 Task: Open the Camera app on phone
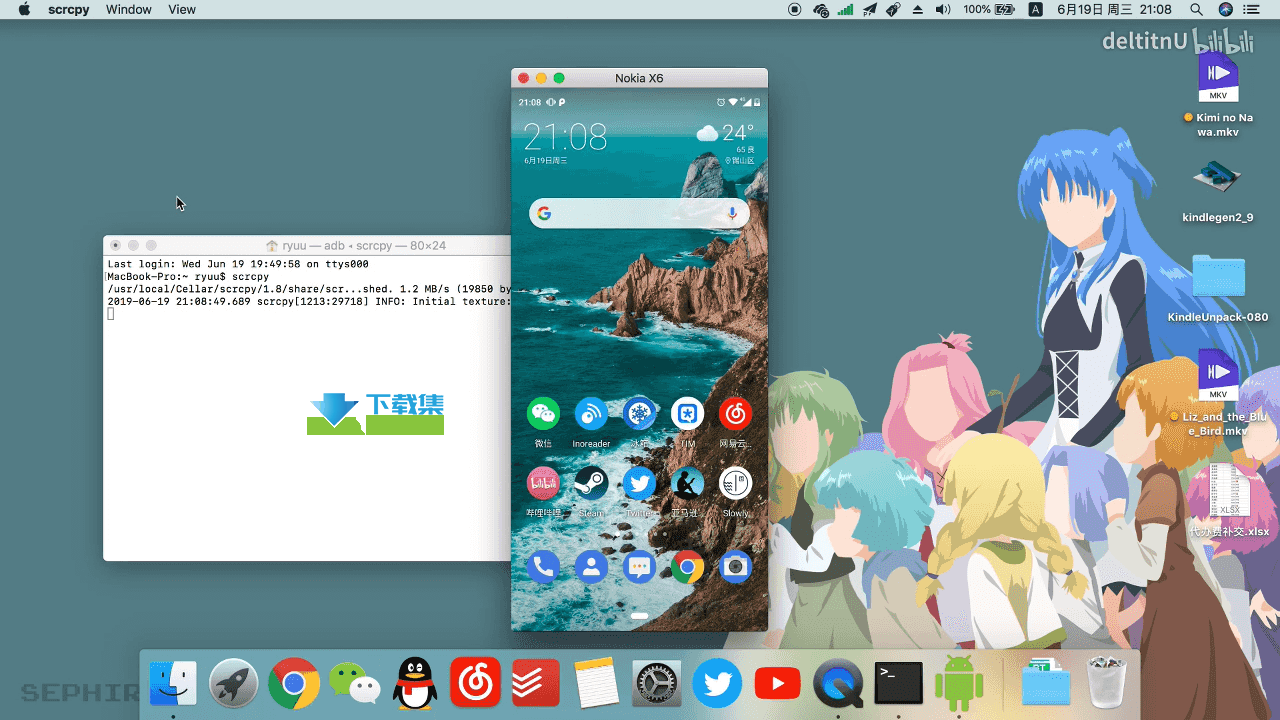735,567
